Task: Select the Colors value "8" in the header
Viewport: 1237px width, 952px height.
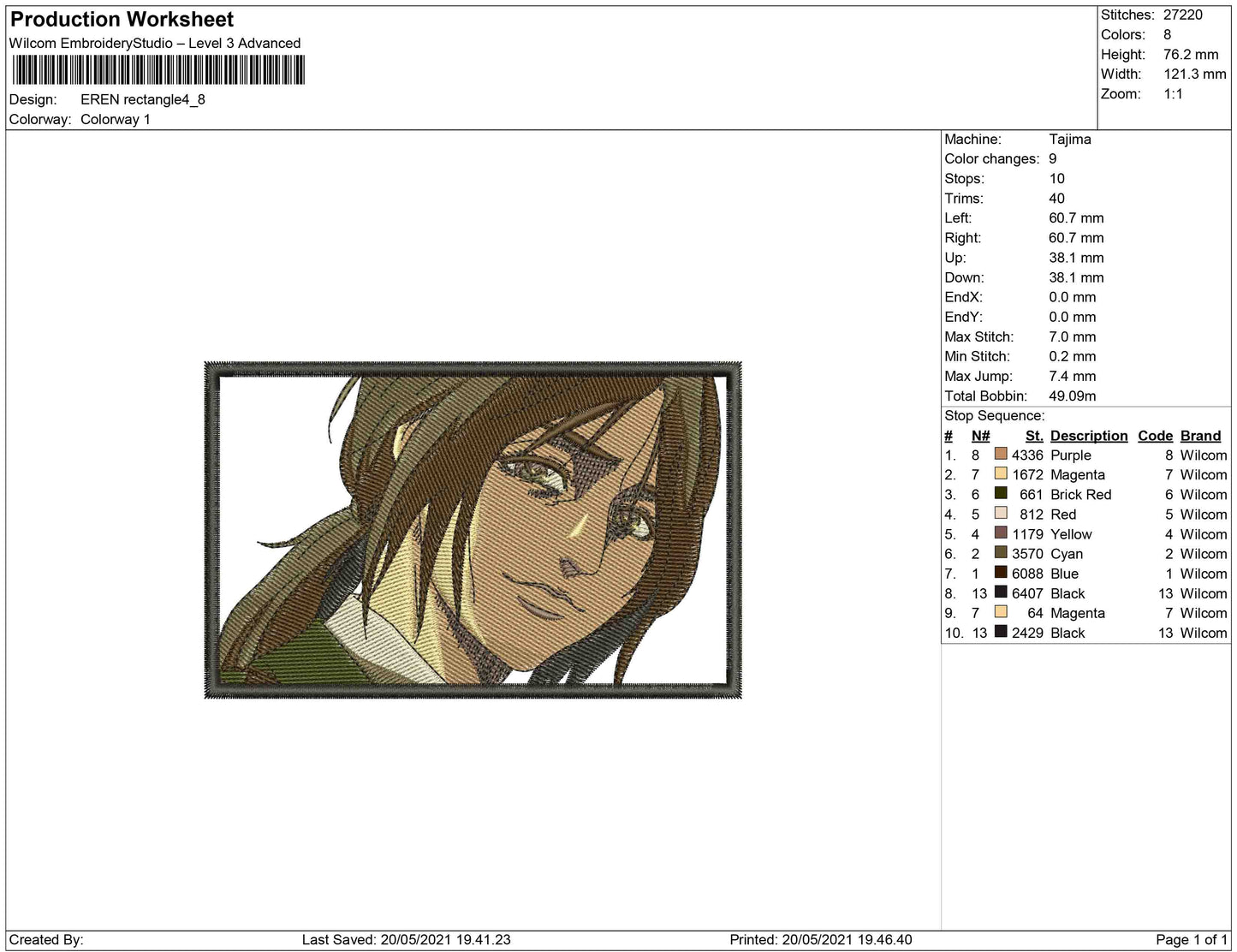Action: [x=1168, y=34]
